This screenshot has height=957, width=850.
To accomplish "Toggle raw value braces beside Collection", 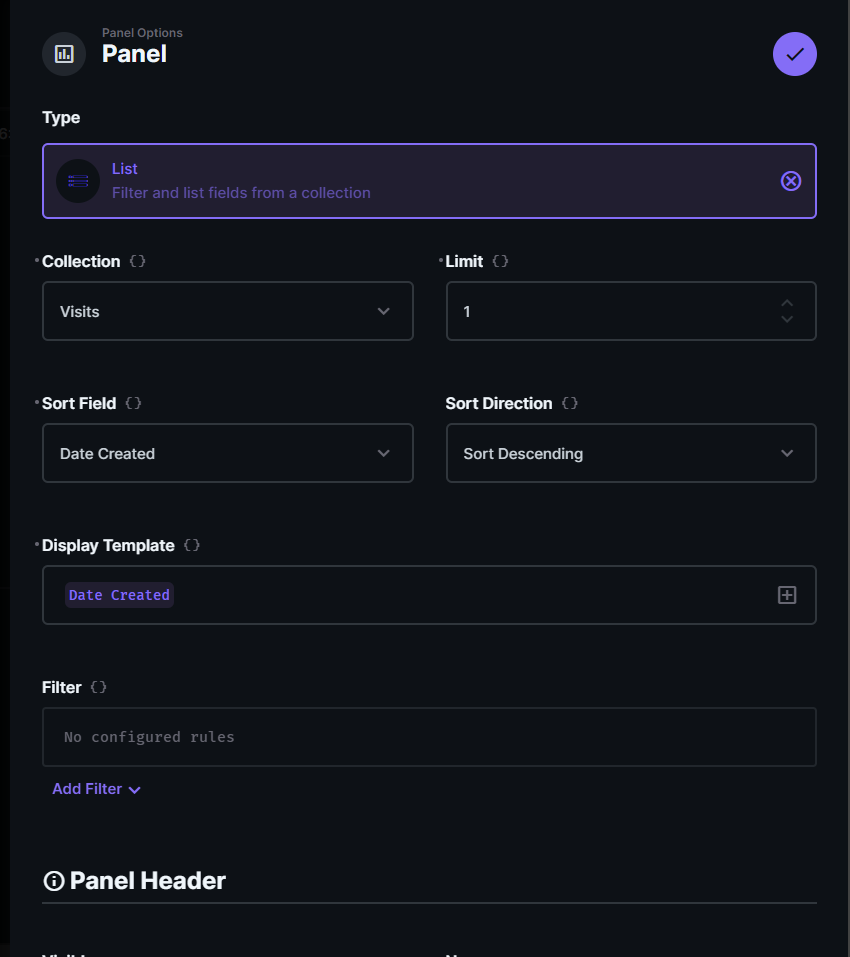I will [138, 261].
